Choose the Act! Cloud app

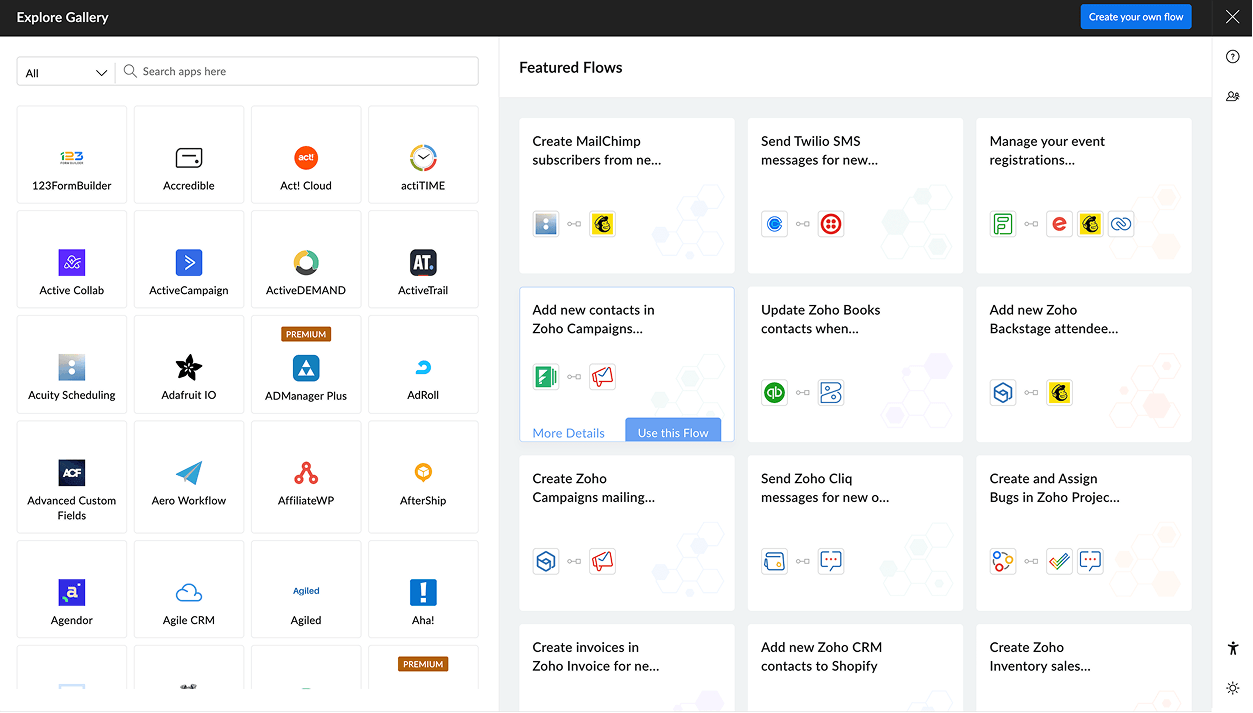[x=306, y=155]
